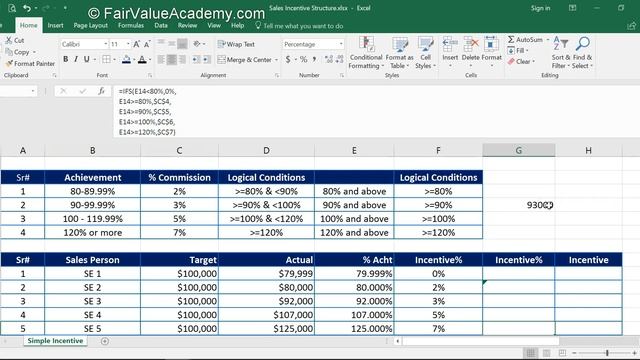Image resolution: width=640 pixels, height=360 pixels.
Task: Open Cell Styles gallery
Action: coord(425,52)
